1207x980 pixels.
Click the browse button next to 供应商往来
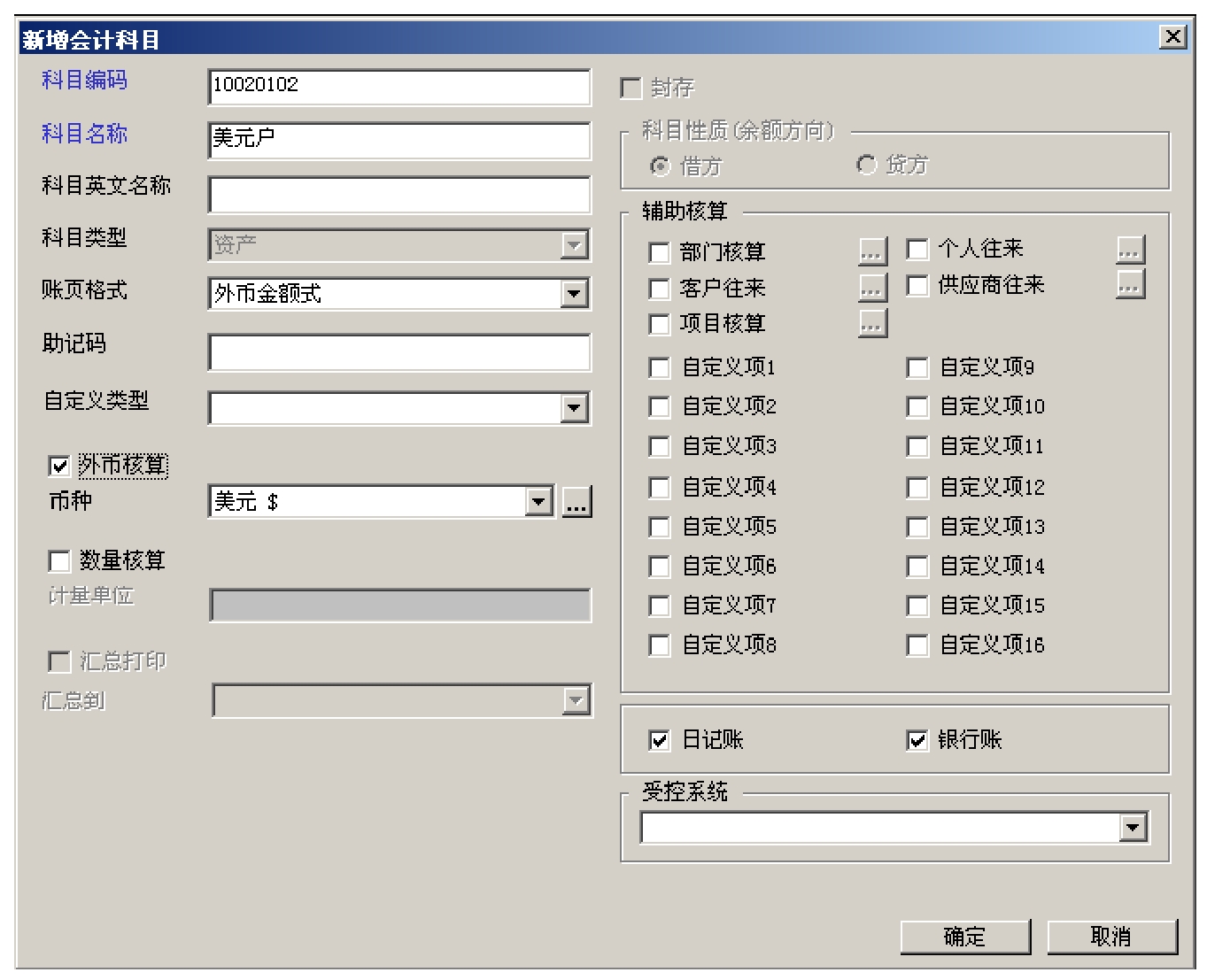pyautogui.click(x=1130, y=285)
